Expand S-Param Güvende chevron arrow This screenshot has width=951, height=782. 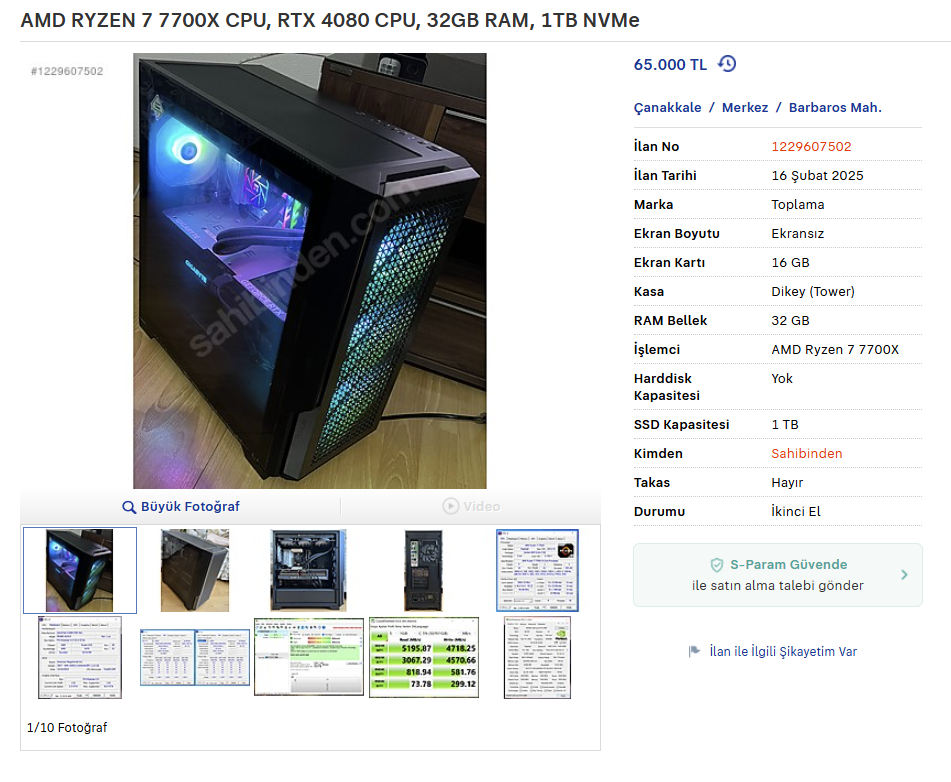904,575
